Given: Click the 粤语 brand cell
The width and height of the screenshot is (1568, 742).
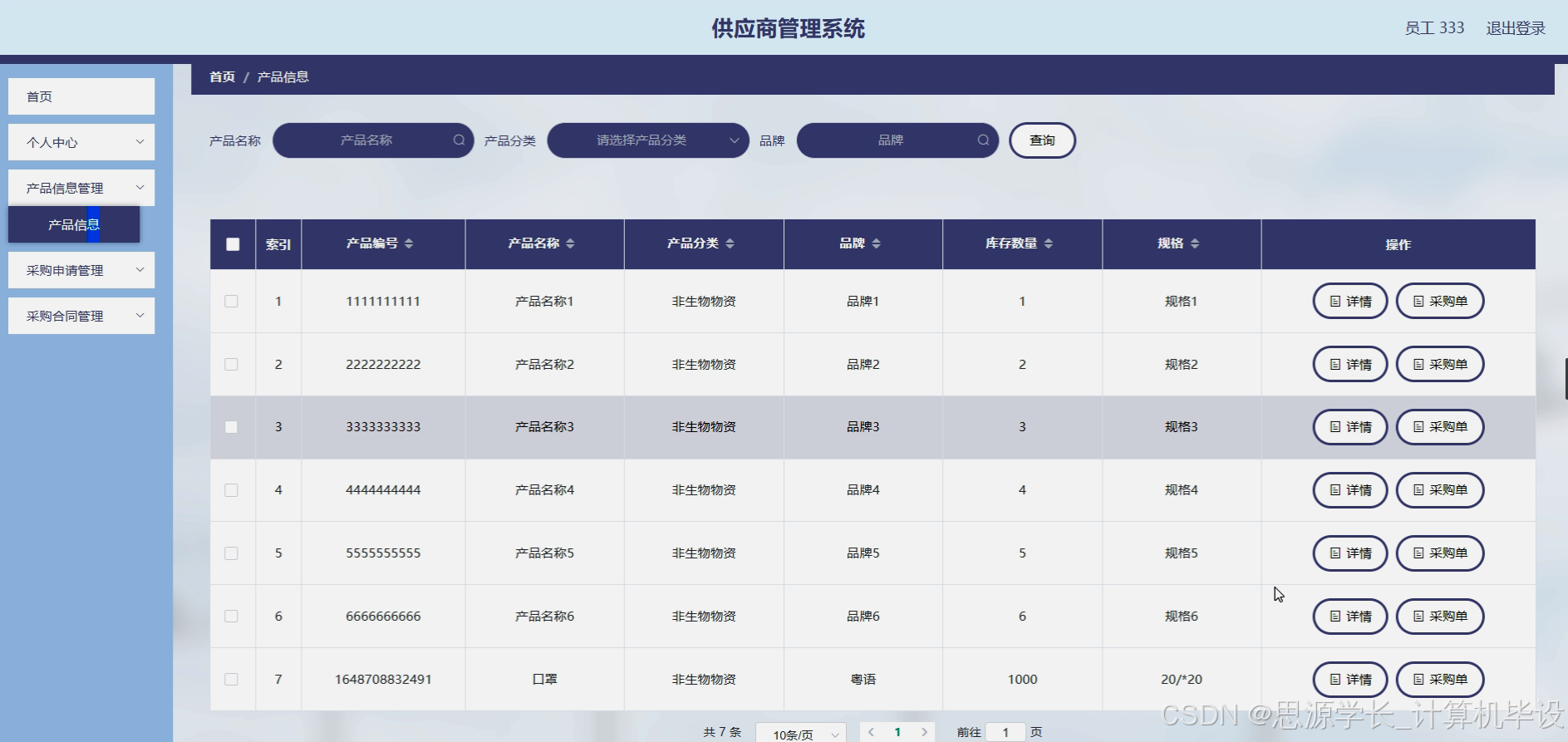Looking at the screenshot, I should [x=863, y=680].
